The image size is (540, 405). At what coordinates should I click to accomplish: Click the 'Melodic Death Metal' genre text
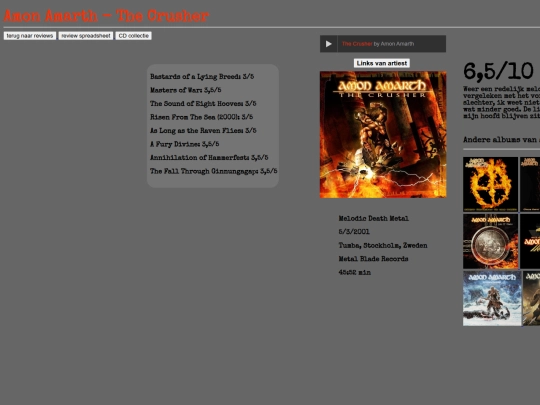click(x=373, y=218)
